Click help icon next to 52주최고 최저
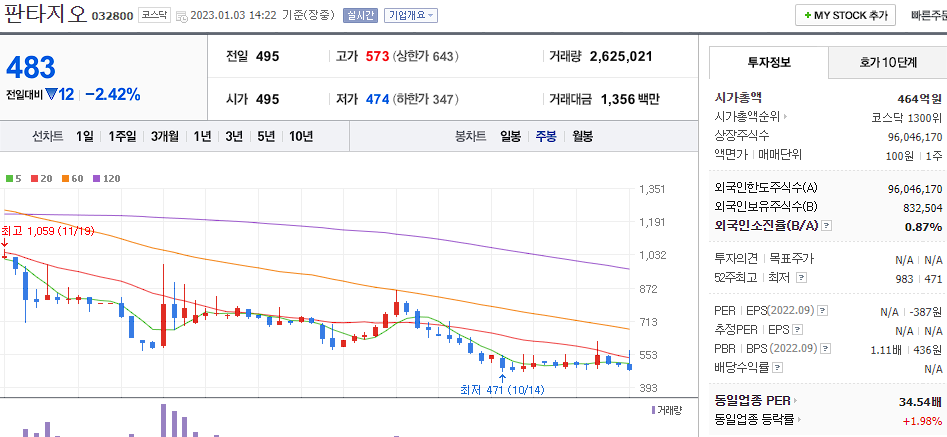 (801, 278)
